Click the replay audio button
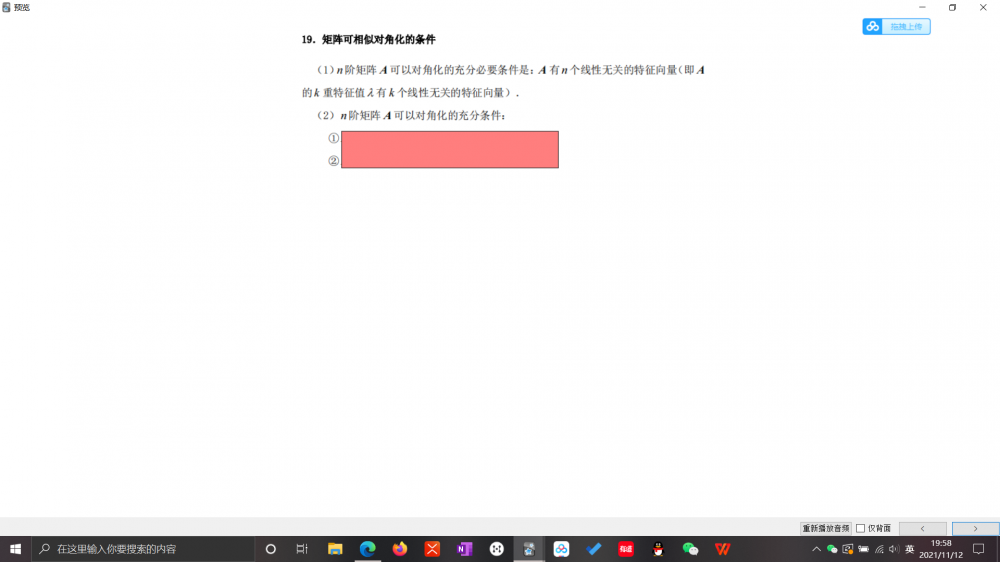The height and width of the screenshot is (562, 1000). pos(825,528)
